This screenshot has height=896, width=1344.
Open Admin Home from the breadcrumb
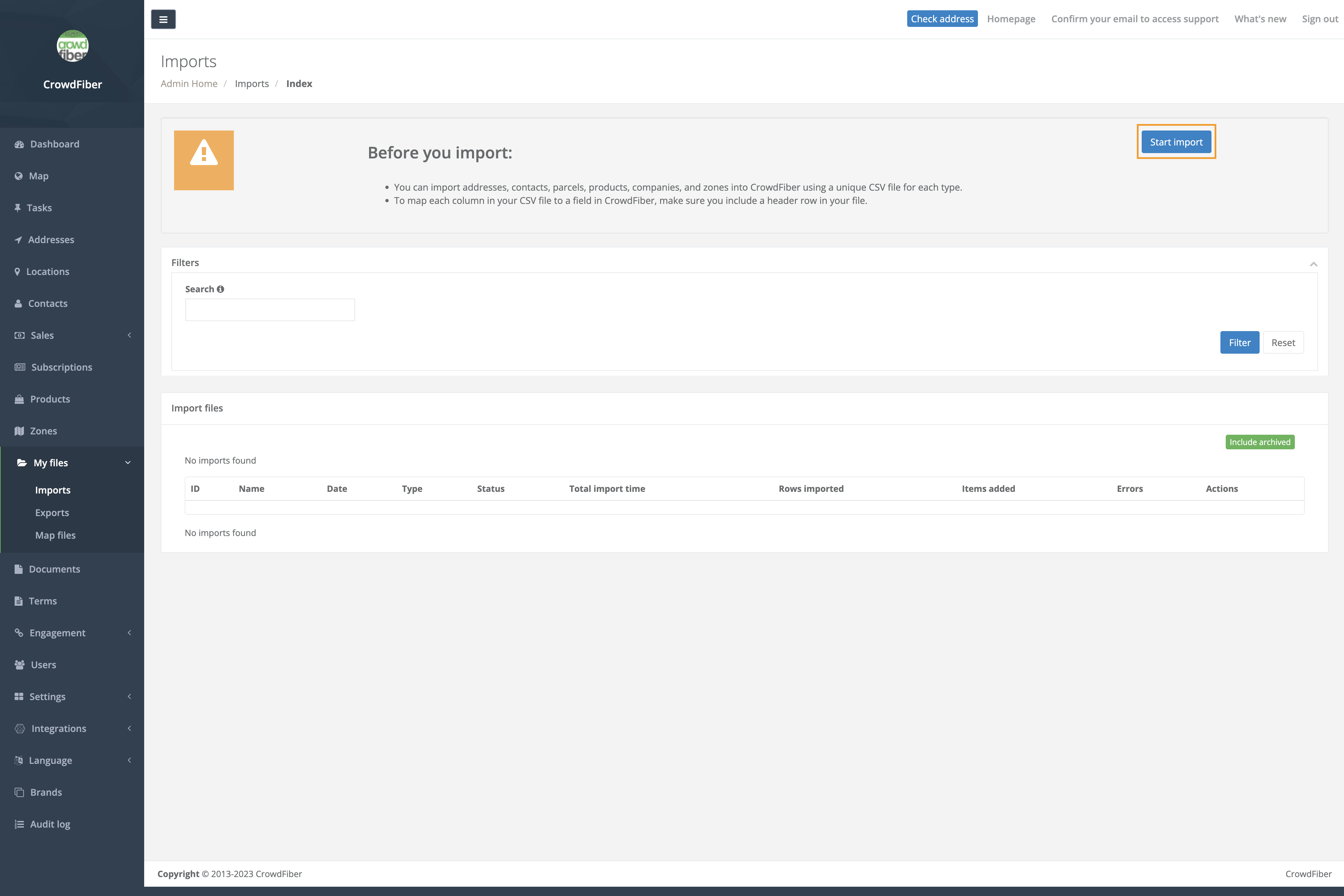click(189, 83)
